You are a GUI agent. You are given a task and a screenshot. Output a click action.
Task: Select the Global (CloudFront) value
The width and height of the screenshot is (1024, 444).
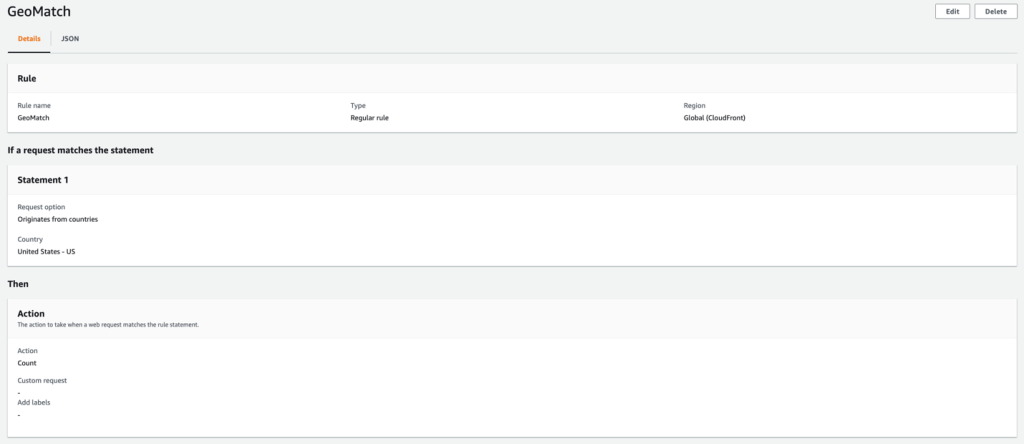(x=714, y=118)
